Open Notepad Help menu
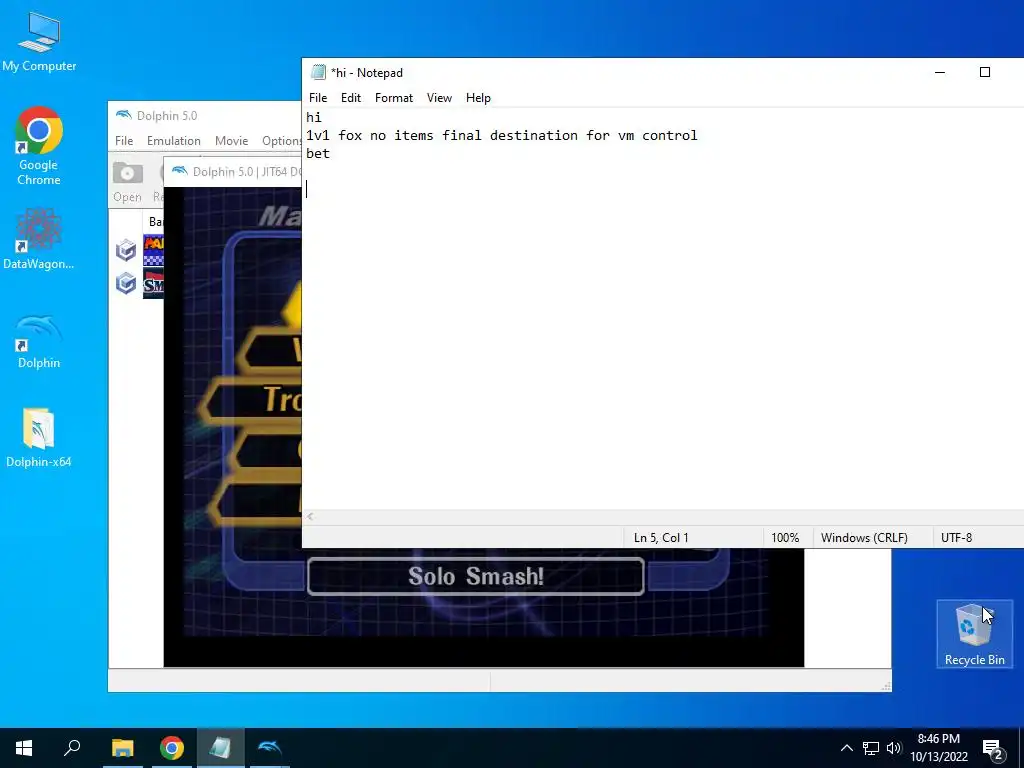Viewport: 1024px width, 768px height. [478, 98]
